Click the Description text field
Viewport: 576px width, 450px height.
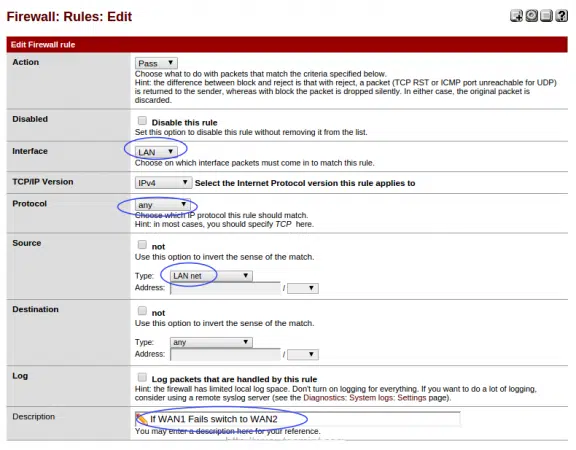tap(297, 419)
